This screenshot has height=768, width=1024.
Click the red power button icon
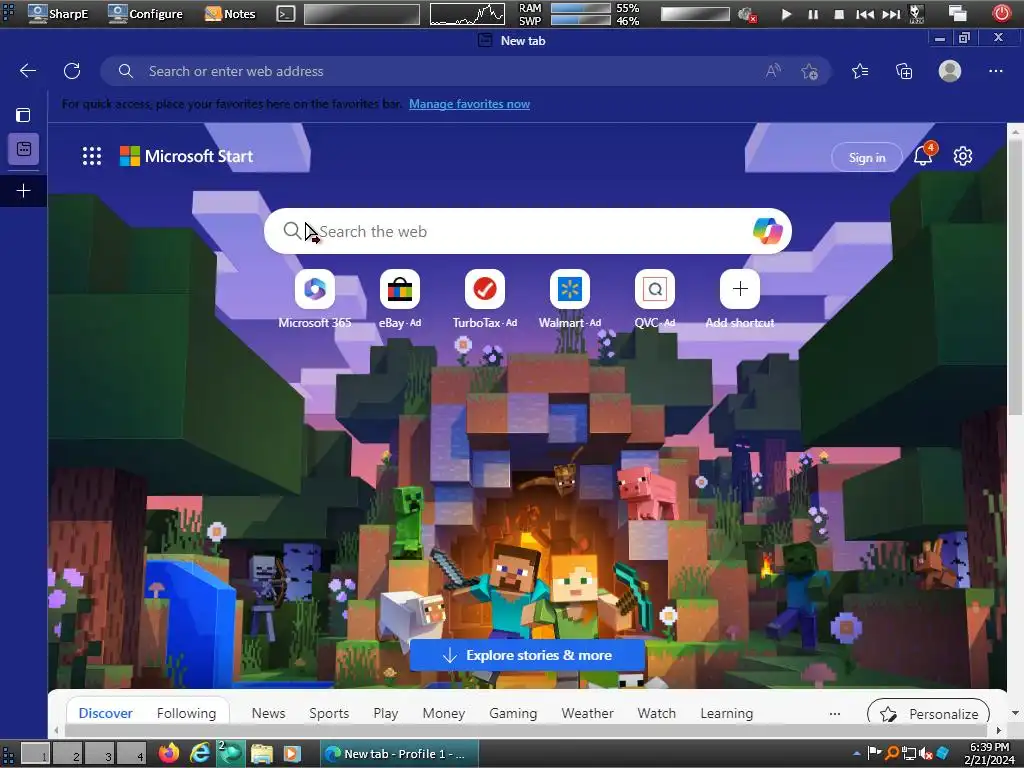click(1001, 13)
